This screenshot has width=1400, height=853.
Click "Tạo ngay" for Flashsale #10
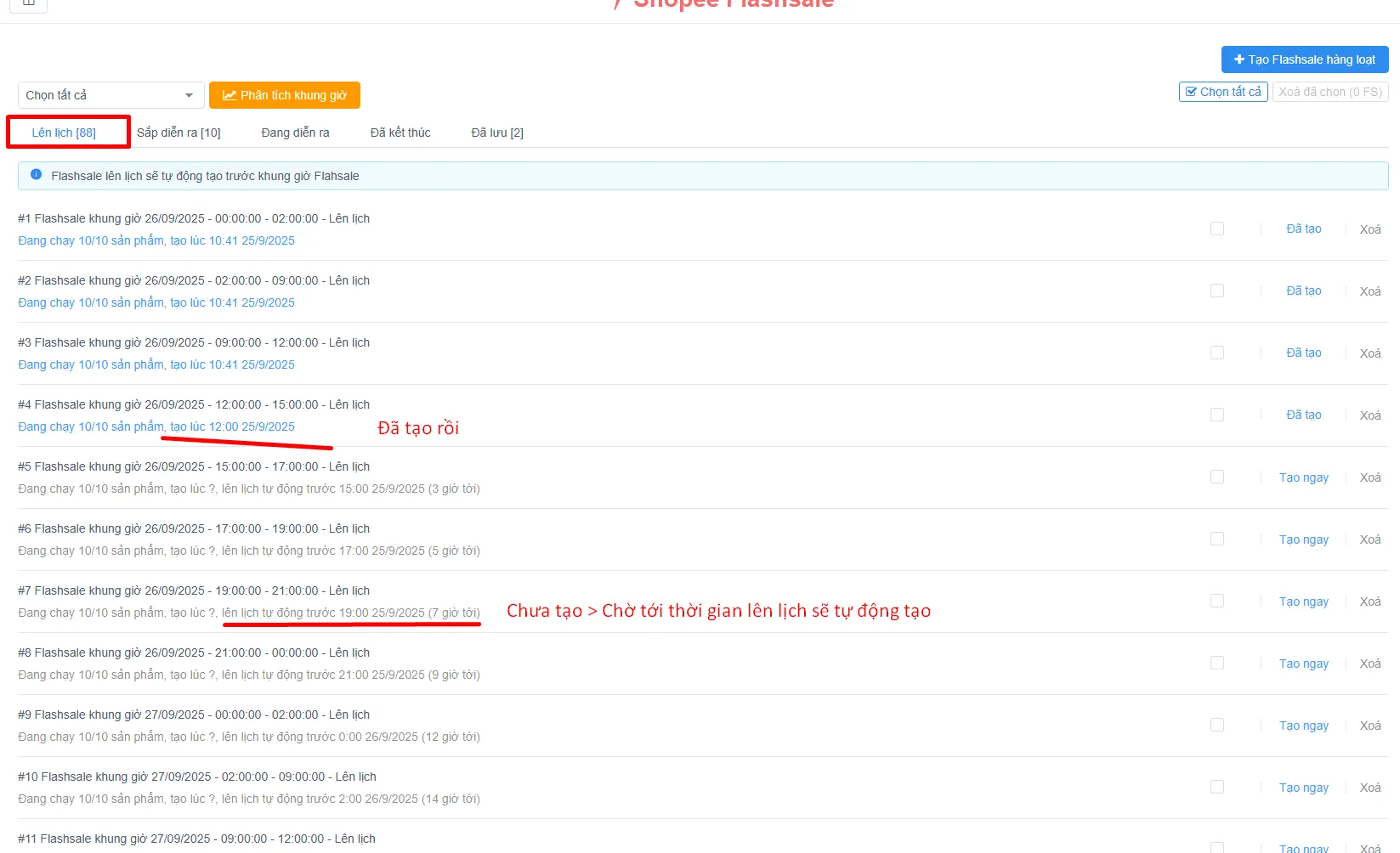(x=1303, y=788)
